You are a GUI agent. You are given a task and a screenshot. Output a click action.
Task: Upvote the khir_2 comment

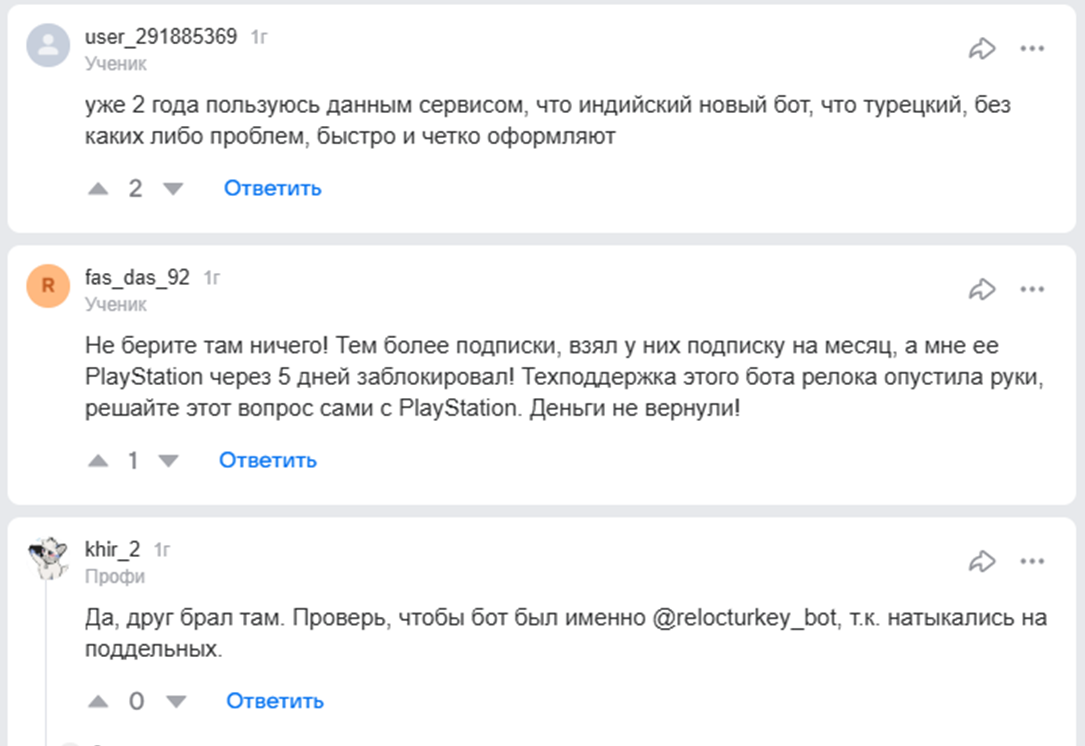point(98,702)
